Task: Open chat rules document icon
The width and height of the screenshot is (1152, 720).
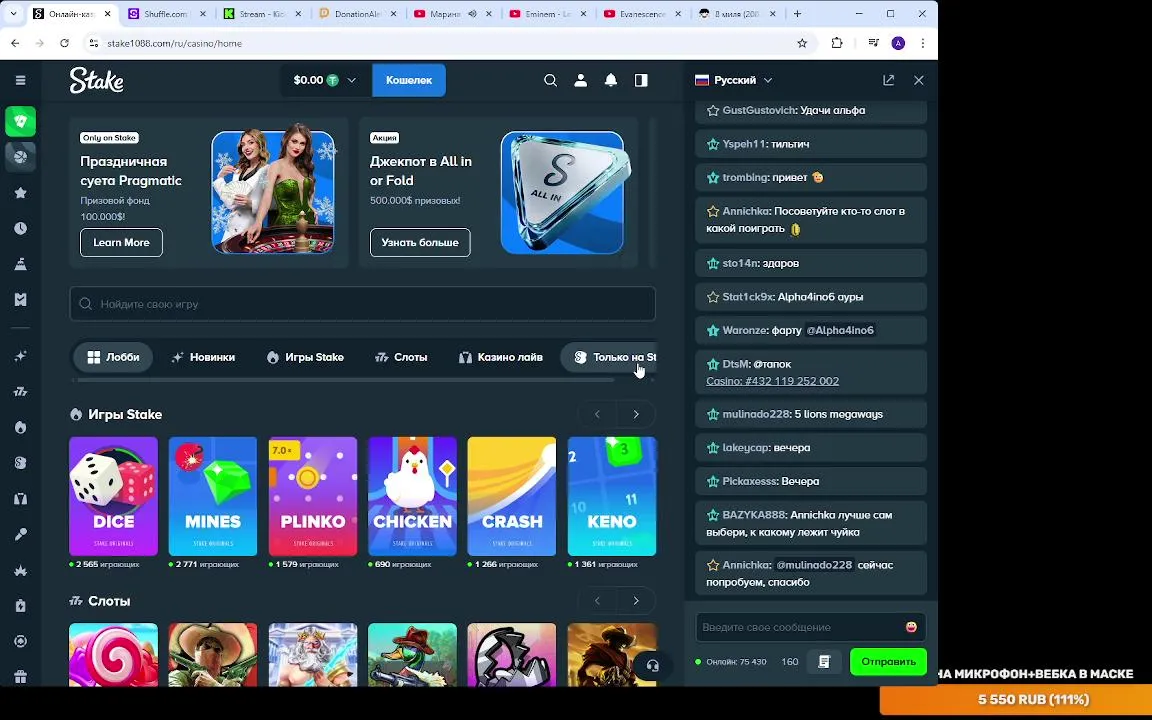Action: [824, 661]
